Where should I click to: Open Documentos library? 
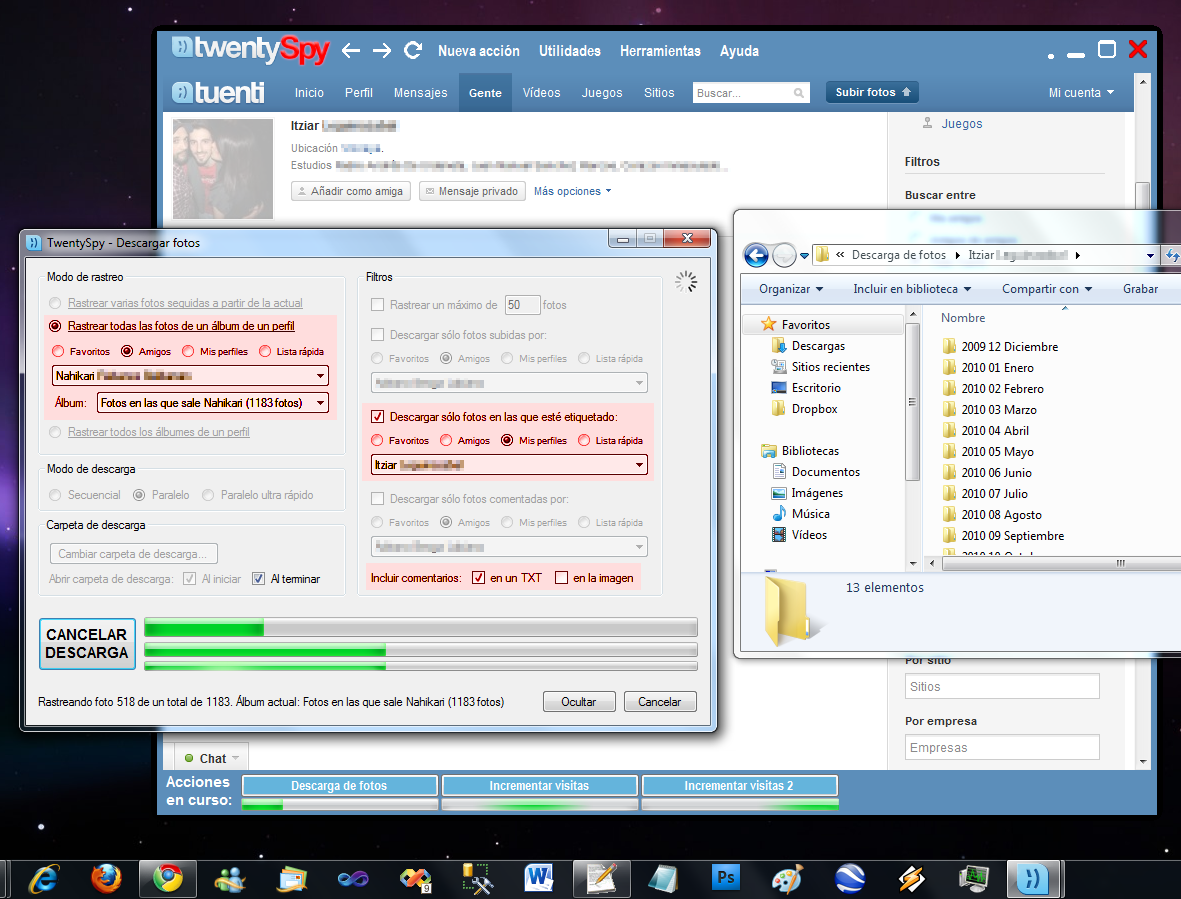click(x=816, y=472)
